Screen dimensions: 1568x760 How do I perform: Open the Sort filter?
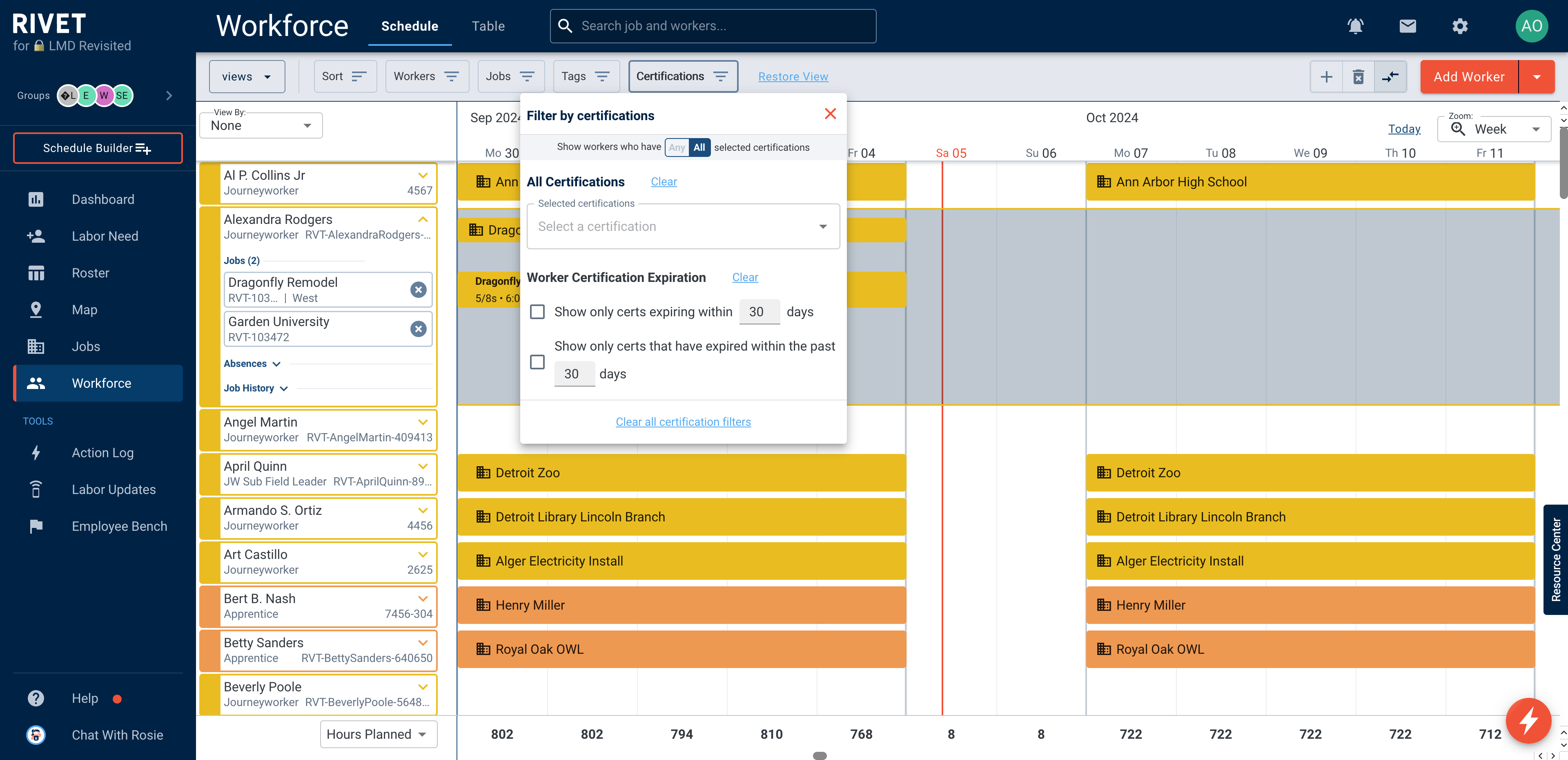pos(345,77)
